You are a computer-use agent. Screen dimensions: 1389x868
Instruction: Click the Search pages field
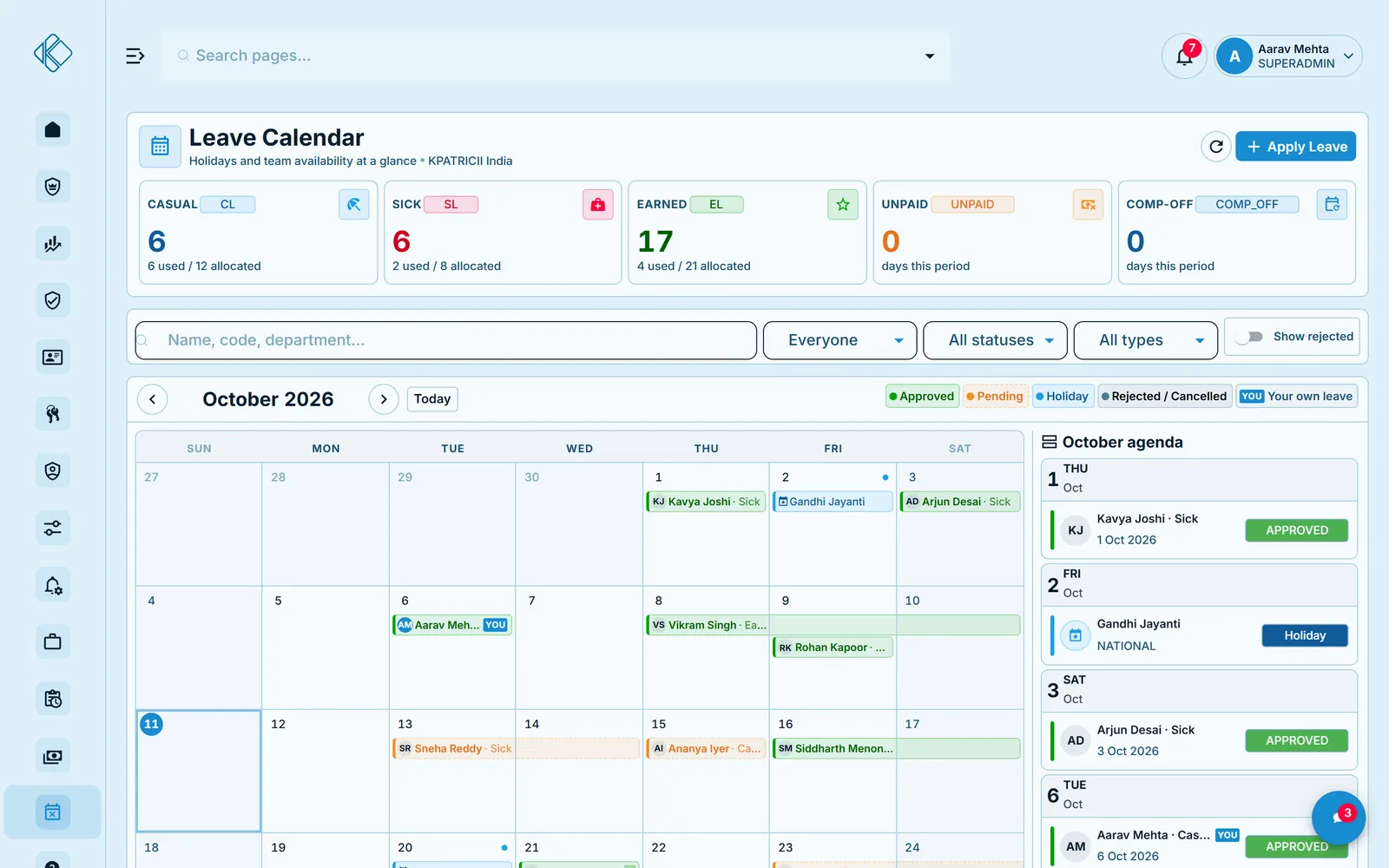(x=556, y=56)
